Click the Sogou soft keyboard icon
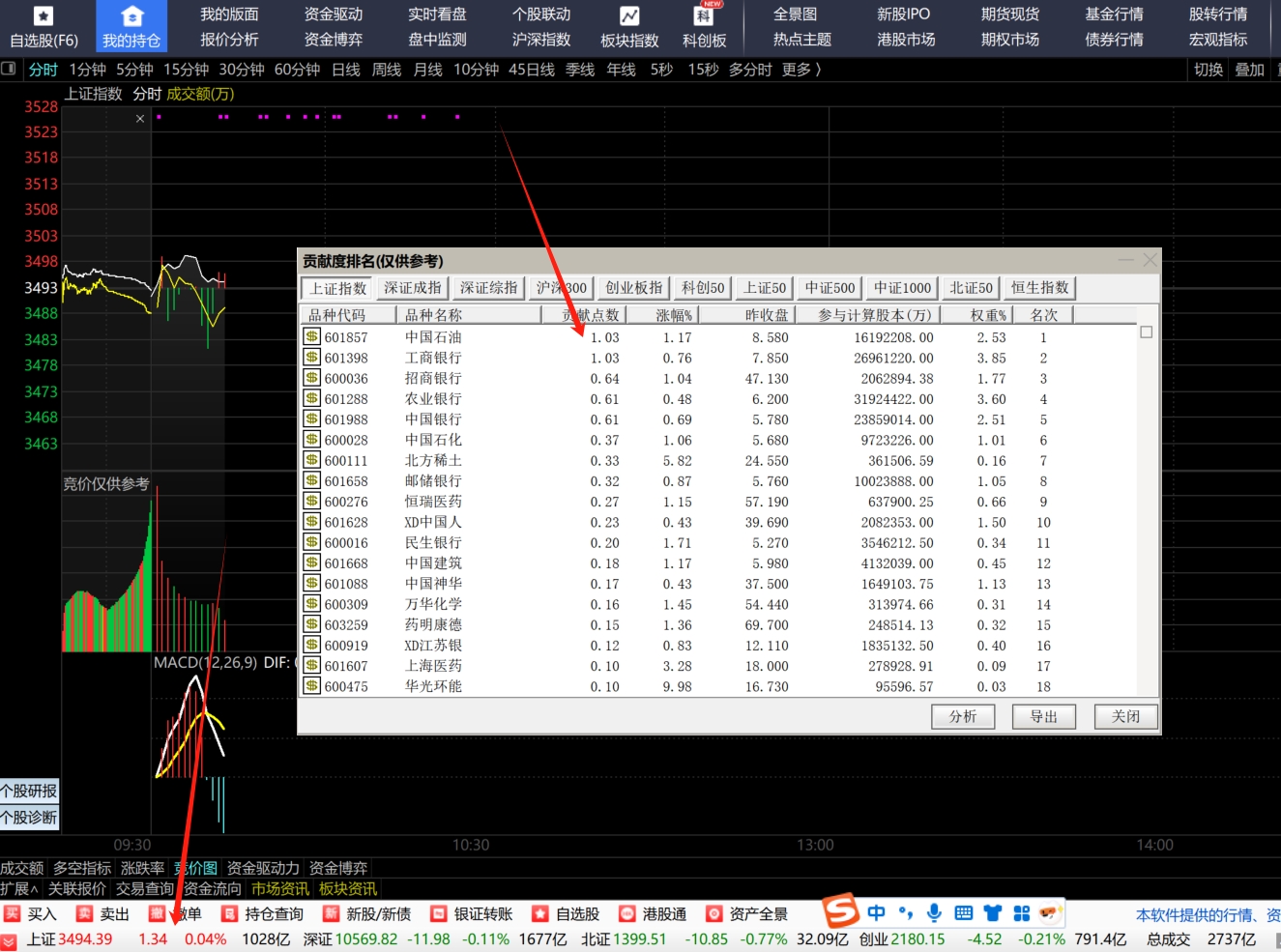 pyautogui.click(x=963, y=912)
